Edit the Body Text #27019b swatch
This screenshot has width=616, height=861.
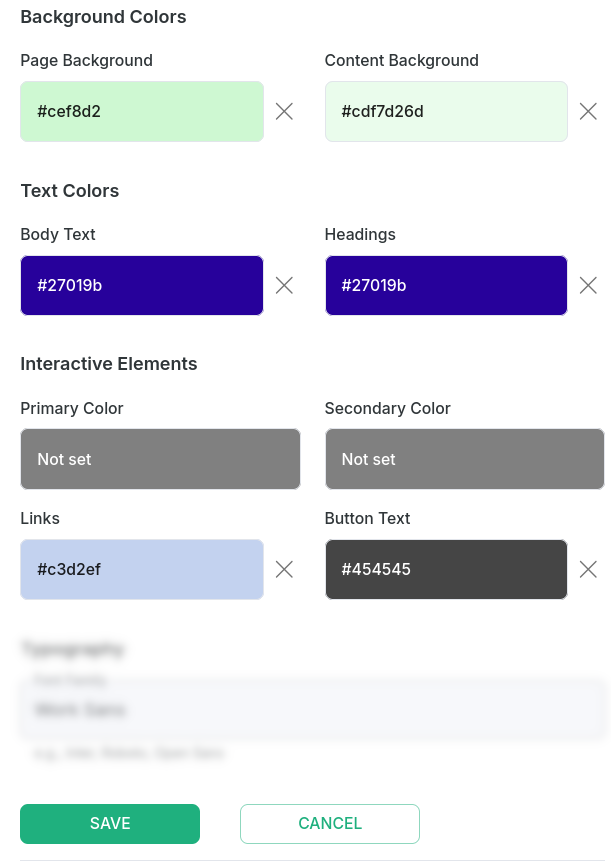(x=142, y=285)
